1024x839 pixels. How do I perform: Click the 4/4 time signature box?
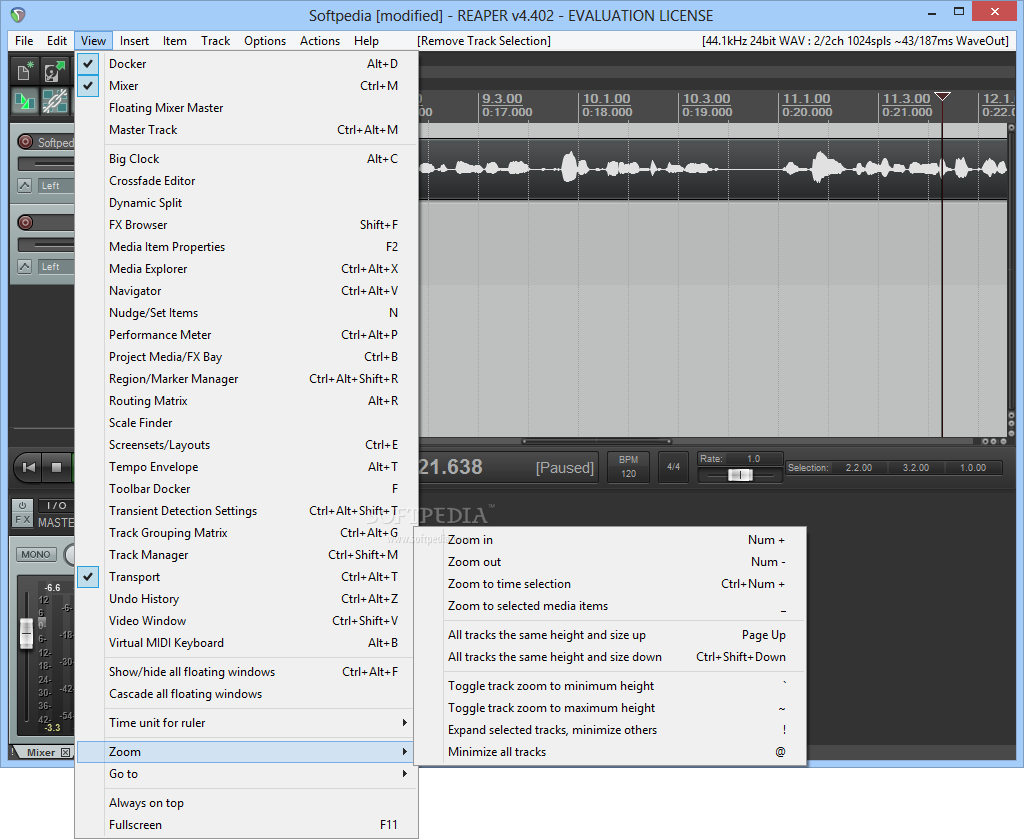tap(673, 467)
